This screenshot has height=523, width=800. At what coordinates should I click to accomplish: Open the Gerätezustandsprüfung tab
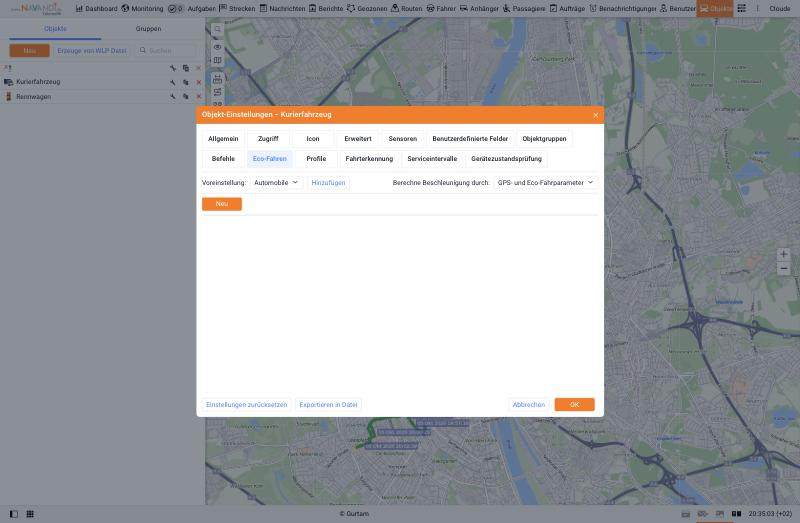pyautogui.click(x=506, y=159)
